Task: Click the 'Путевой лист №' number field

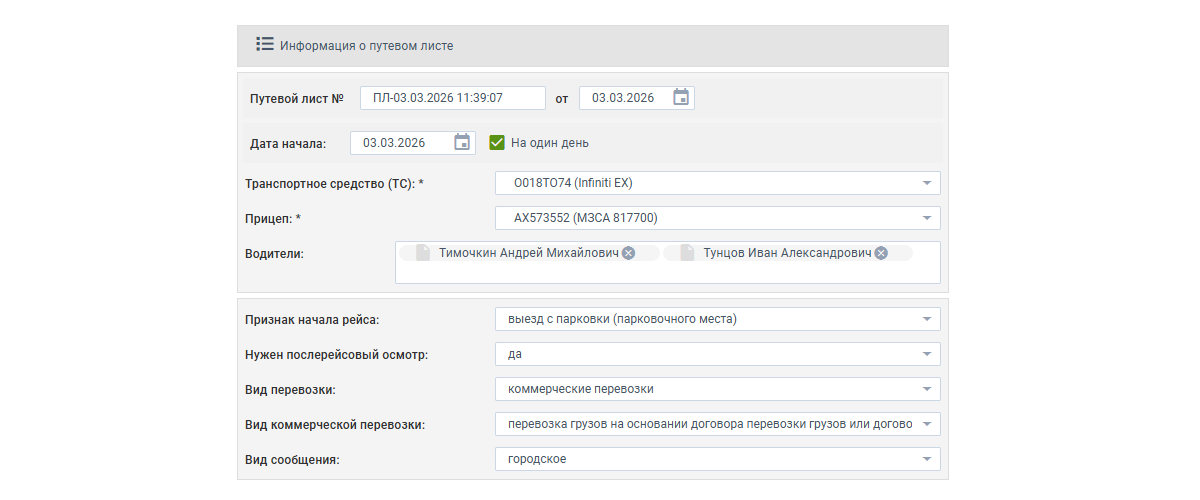Action: 452,98
